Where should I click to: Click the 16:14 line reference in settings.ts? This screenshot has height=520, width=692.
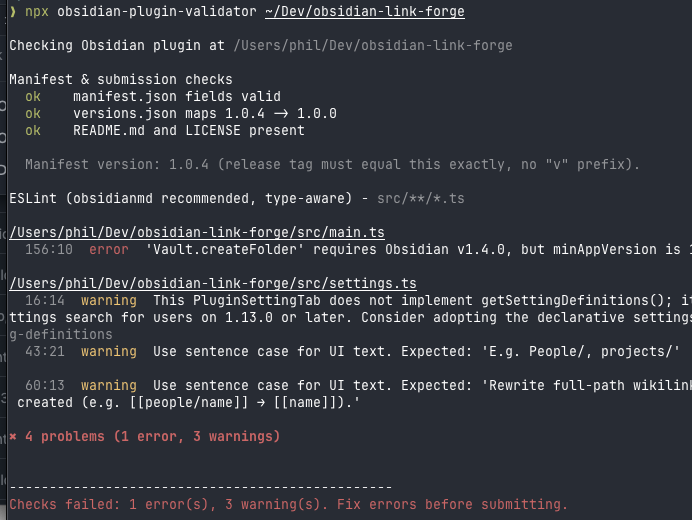(x=45, y=300)
